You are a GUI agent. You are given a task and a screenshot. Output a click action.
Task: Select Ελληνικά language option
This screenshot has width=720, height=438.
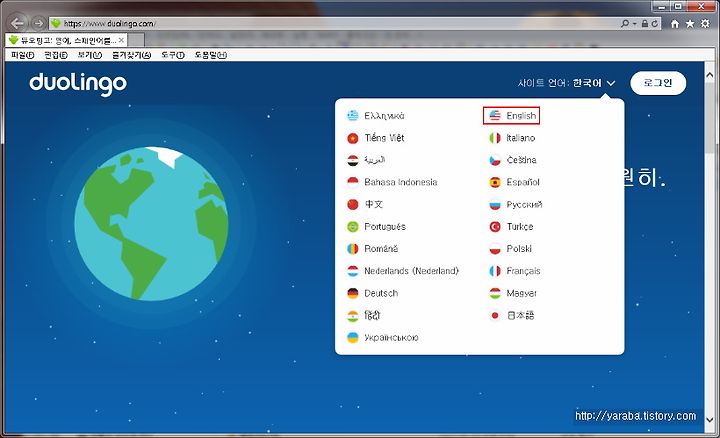tap(384, 116)
